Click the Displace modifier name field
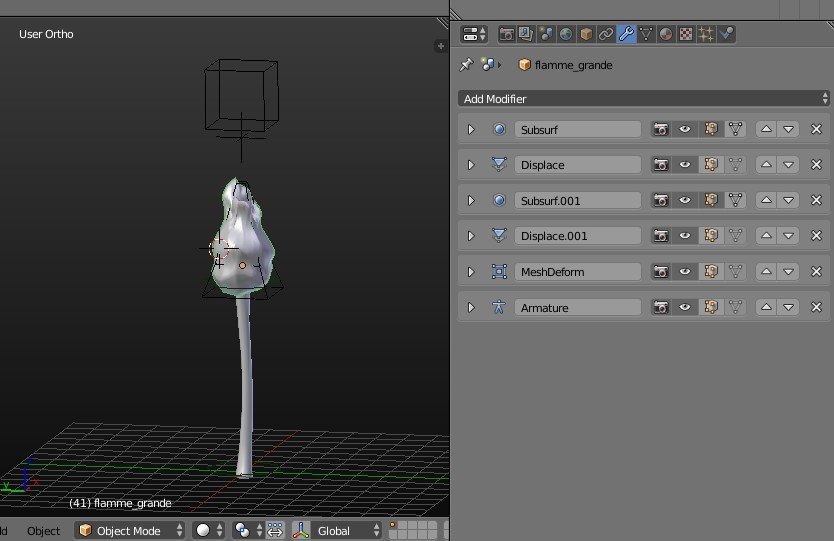 578,165
